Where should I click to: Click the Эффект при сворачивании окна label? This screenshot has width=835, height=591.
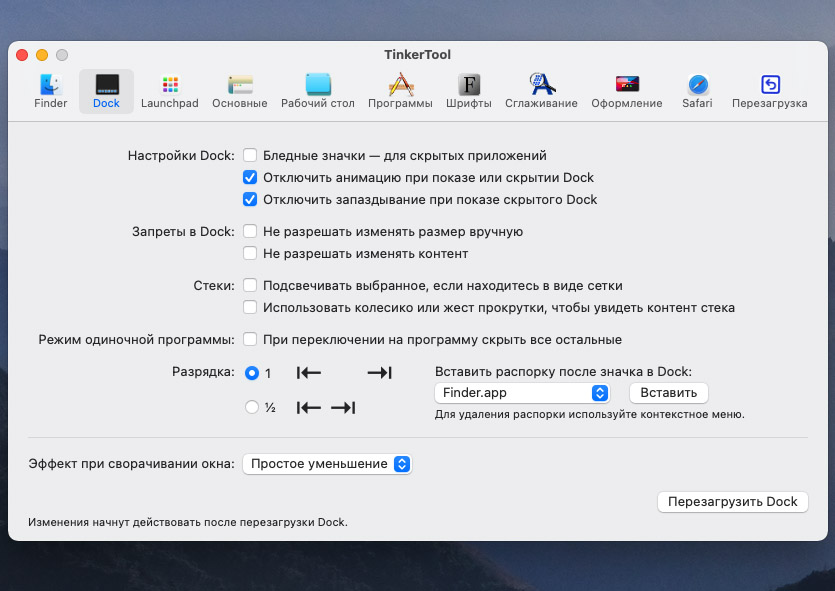132,464
